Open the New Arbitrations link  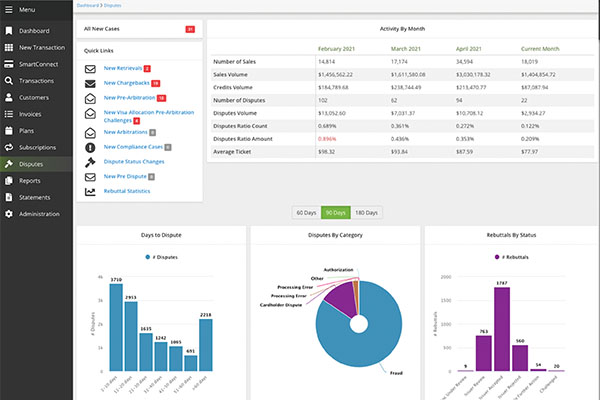pos(126,132)
